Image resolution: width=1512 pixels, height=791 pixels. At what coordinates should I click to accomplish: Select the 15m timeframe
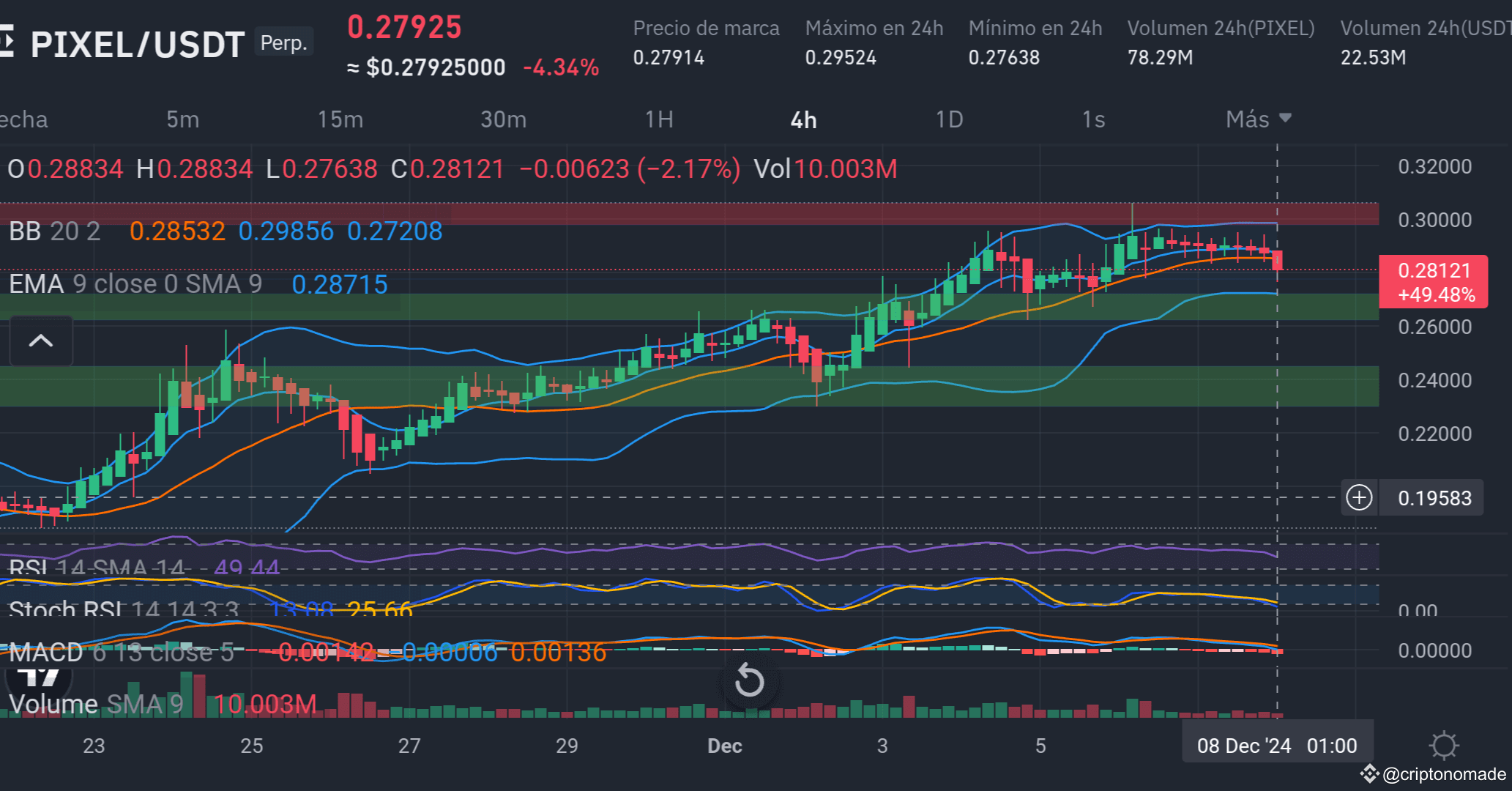[340, 119]
